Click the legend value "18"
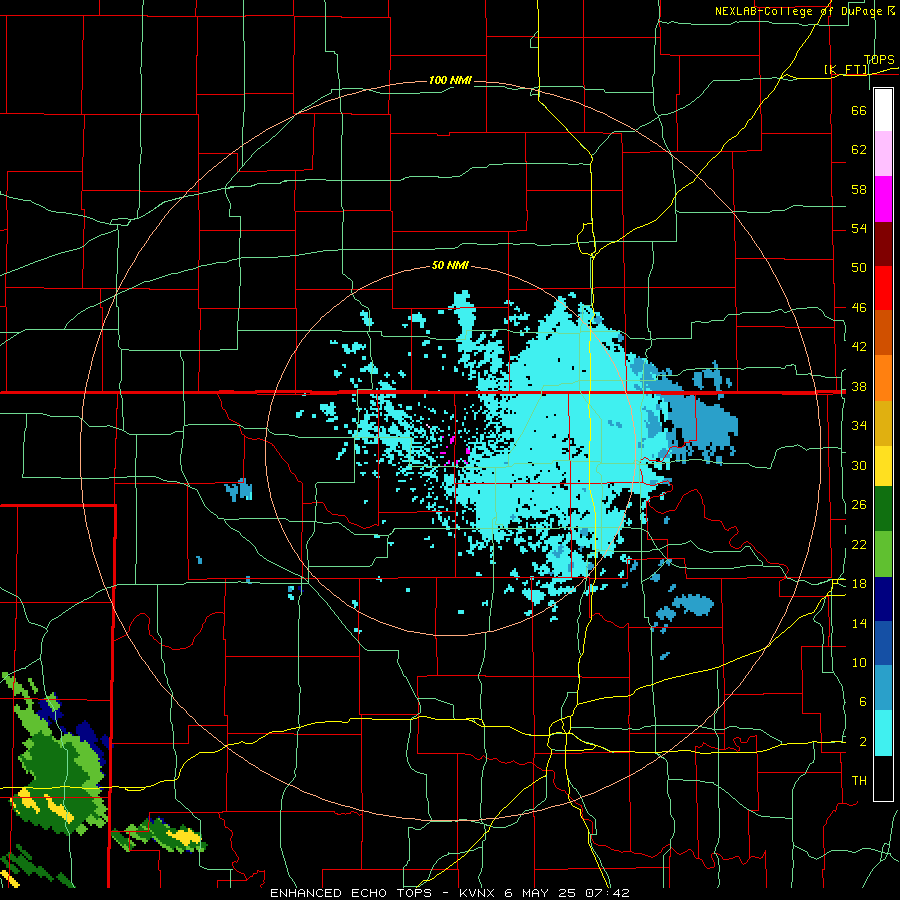900x900 pixels. pos(859,584)
